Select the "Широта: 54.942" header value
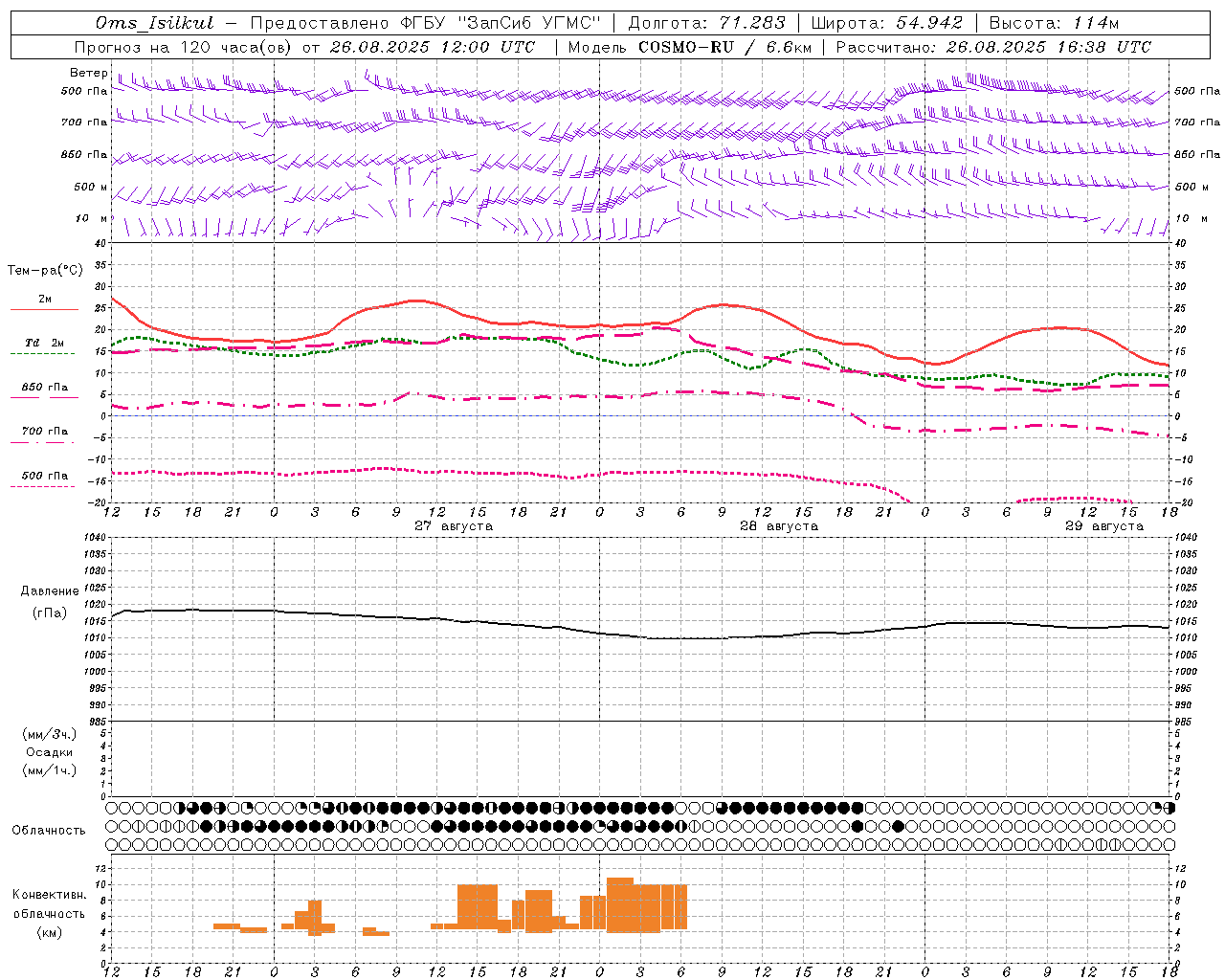Image resolution: width=1225 pixels, height=980 pixels. point(887,23)
